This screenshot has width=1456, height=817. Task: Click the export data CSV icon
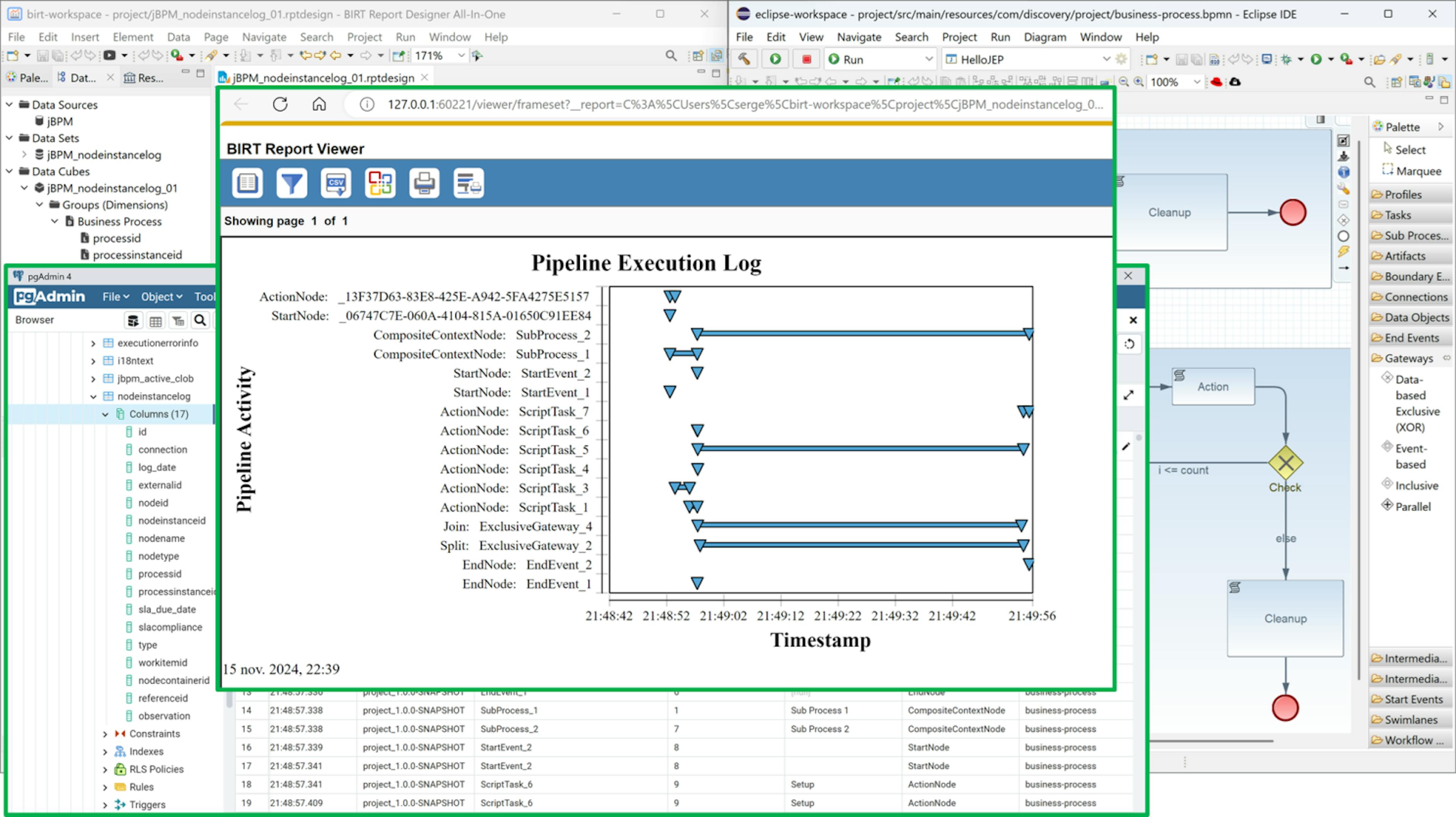point(336,183)
